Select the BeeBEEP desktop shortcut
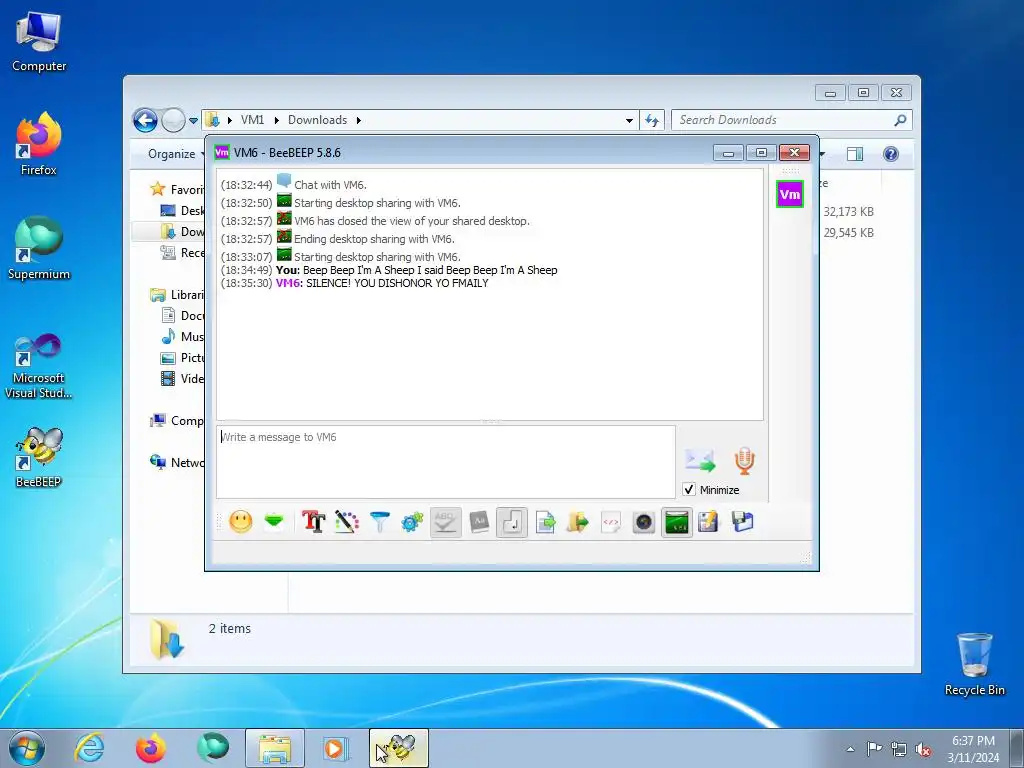The image size is (1024, 768). pyautogui.click(x=39, y=457)
